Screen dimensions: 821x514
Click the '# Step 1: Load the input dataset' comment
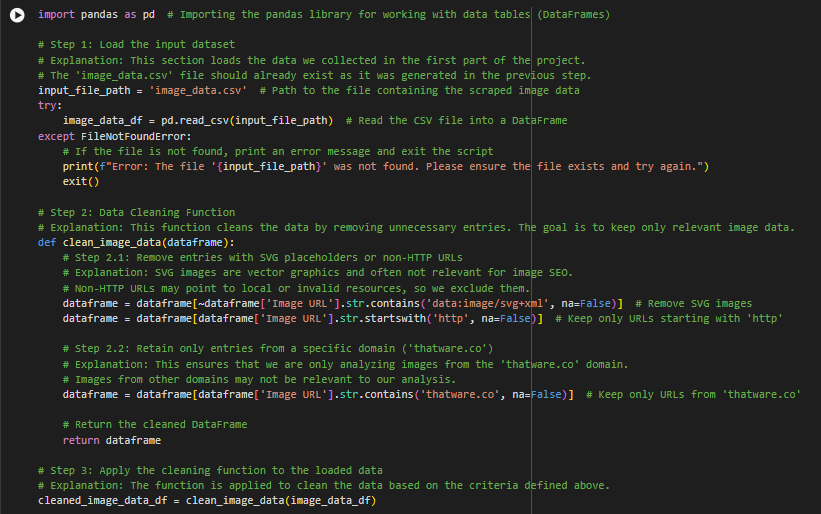[136, 44]
